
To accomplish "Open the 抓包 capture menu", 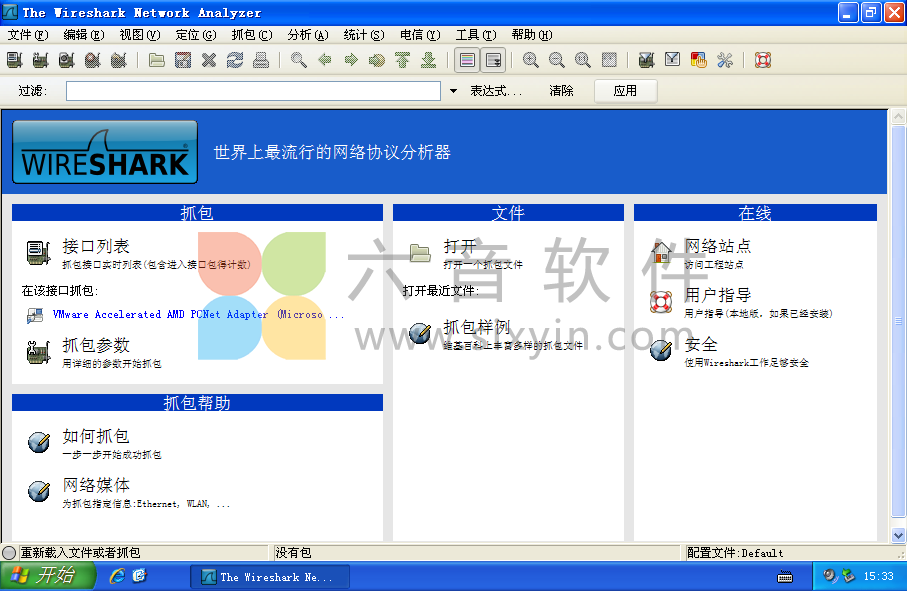I will pyautogui.click(x=253, y=34).
